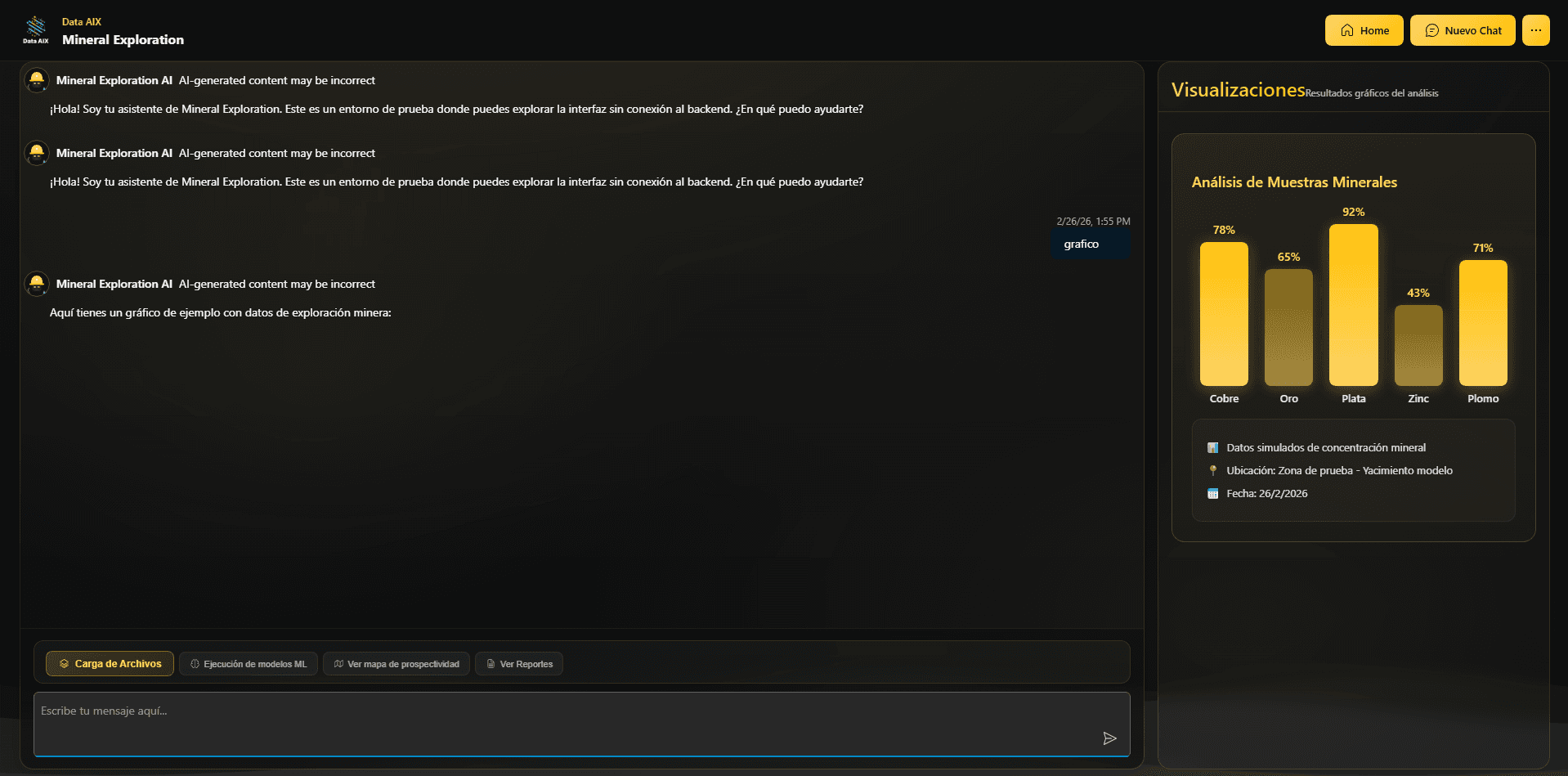Image resolution: width=1568 pixels, height=776 pixels.
Task: Select the Cobre bar at 78%
Action: (x=1224, y=314)
